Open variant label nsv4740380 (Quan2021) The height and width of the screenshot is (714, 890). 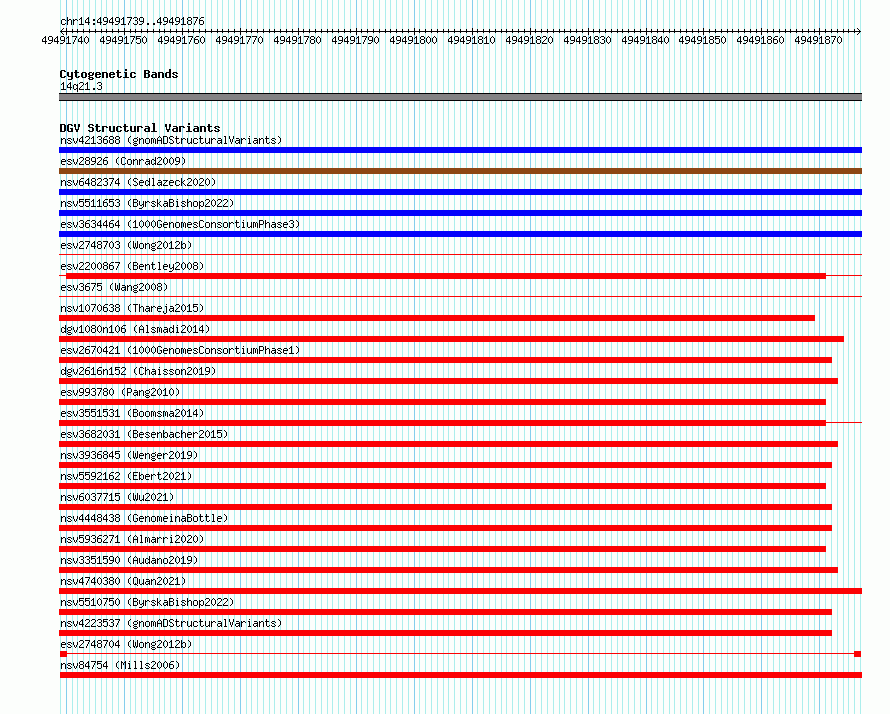point(123,581)
